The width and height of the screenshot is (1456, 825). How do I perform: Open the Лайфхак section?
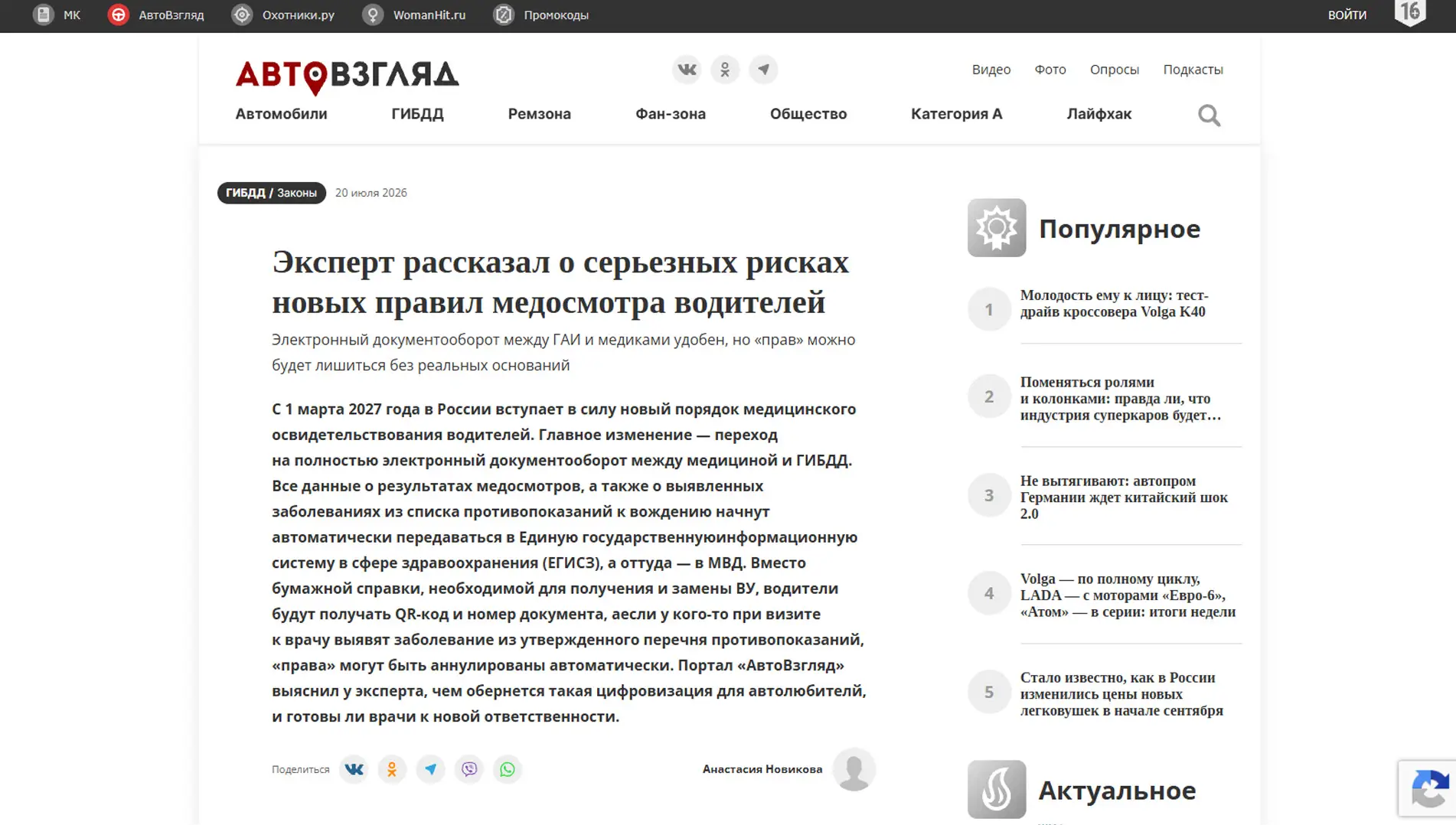click(x=1099, y=114)
